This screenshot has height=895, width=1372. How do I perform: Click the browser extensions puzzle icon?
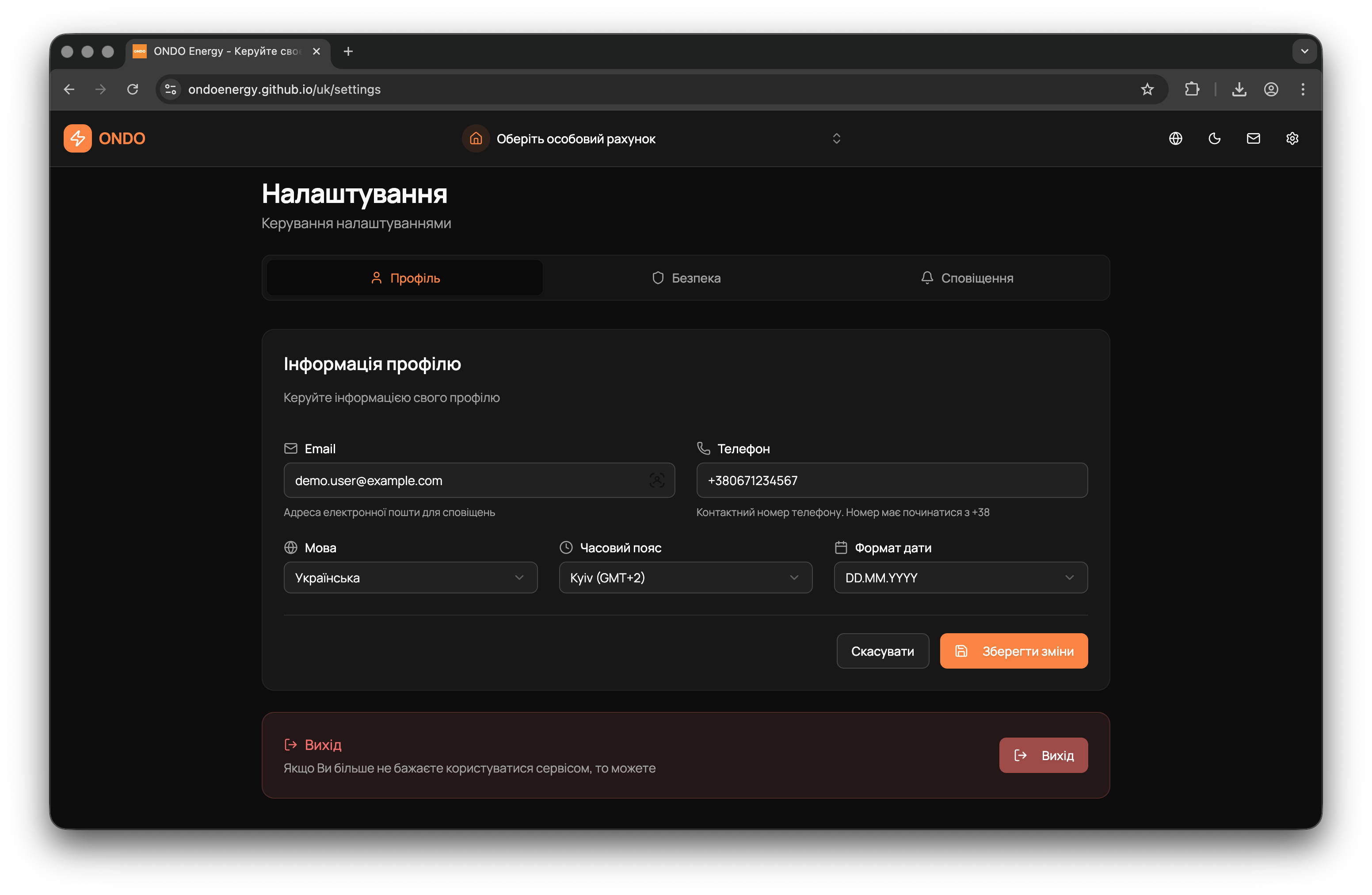(x=1192, y=89)
